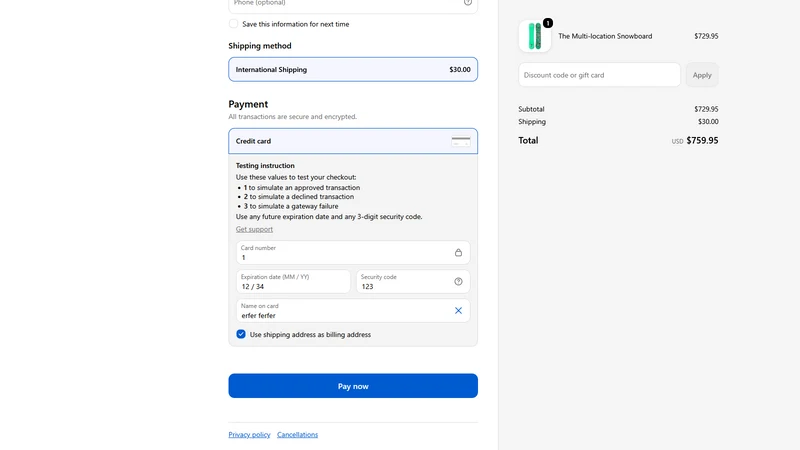Image resolution: width=800 pixels, height=450 pixels.
Task: Click the Shipping method heading
Action: (260, 46)
